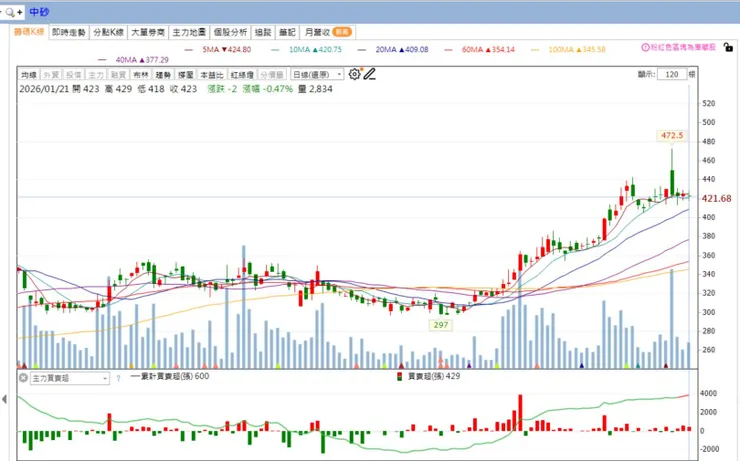Switch to the 分點K線 tab
Screen dimensions: 740x461
pos(108,32)
